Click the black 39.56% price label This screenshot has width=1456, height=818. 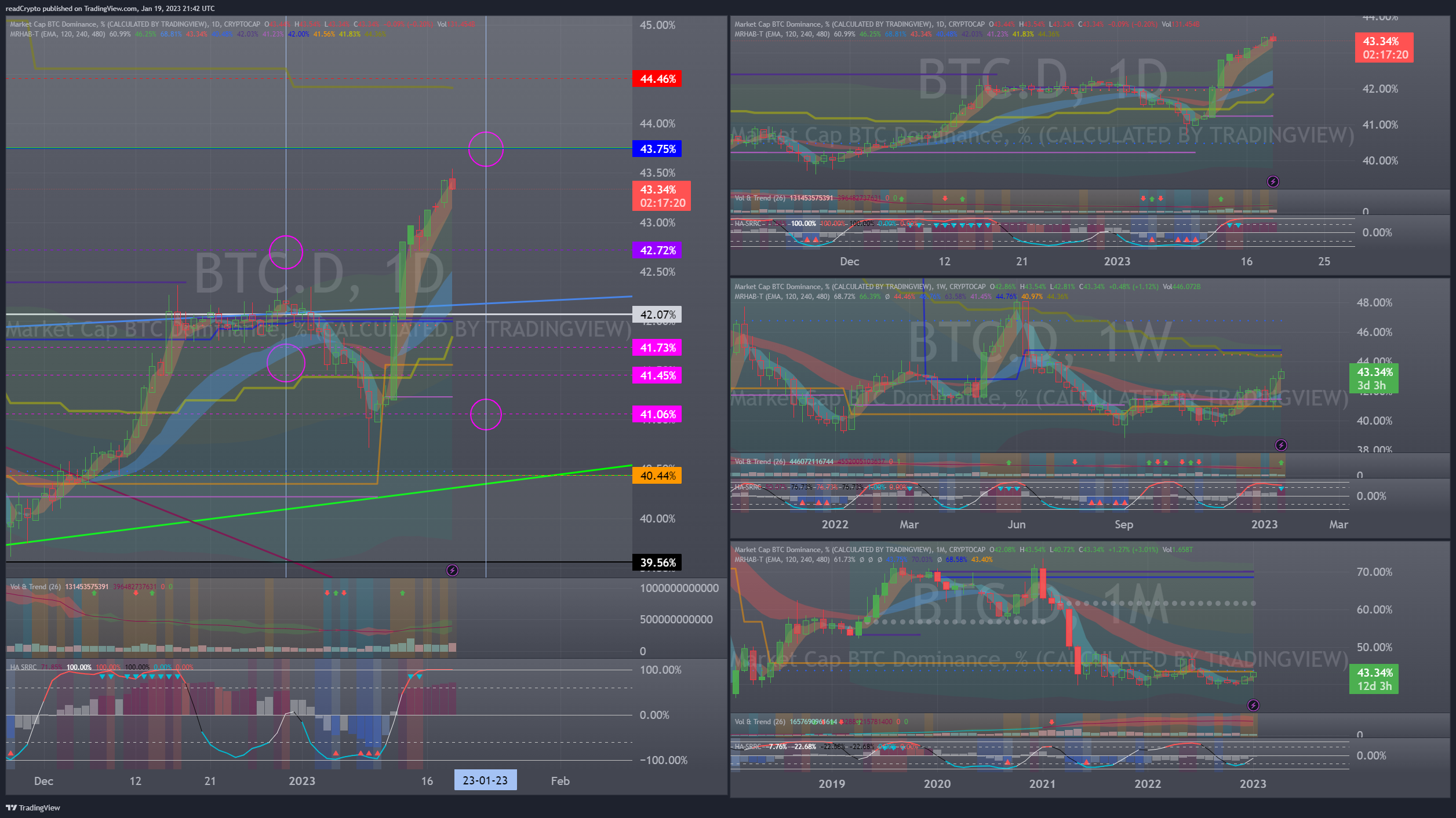[657, 563]
